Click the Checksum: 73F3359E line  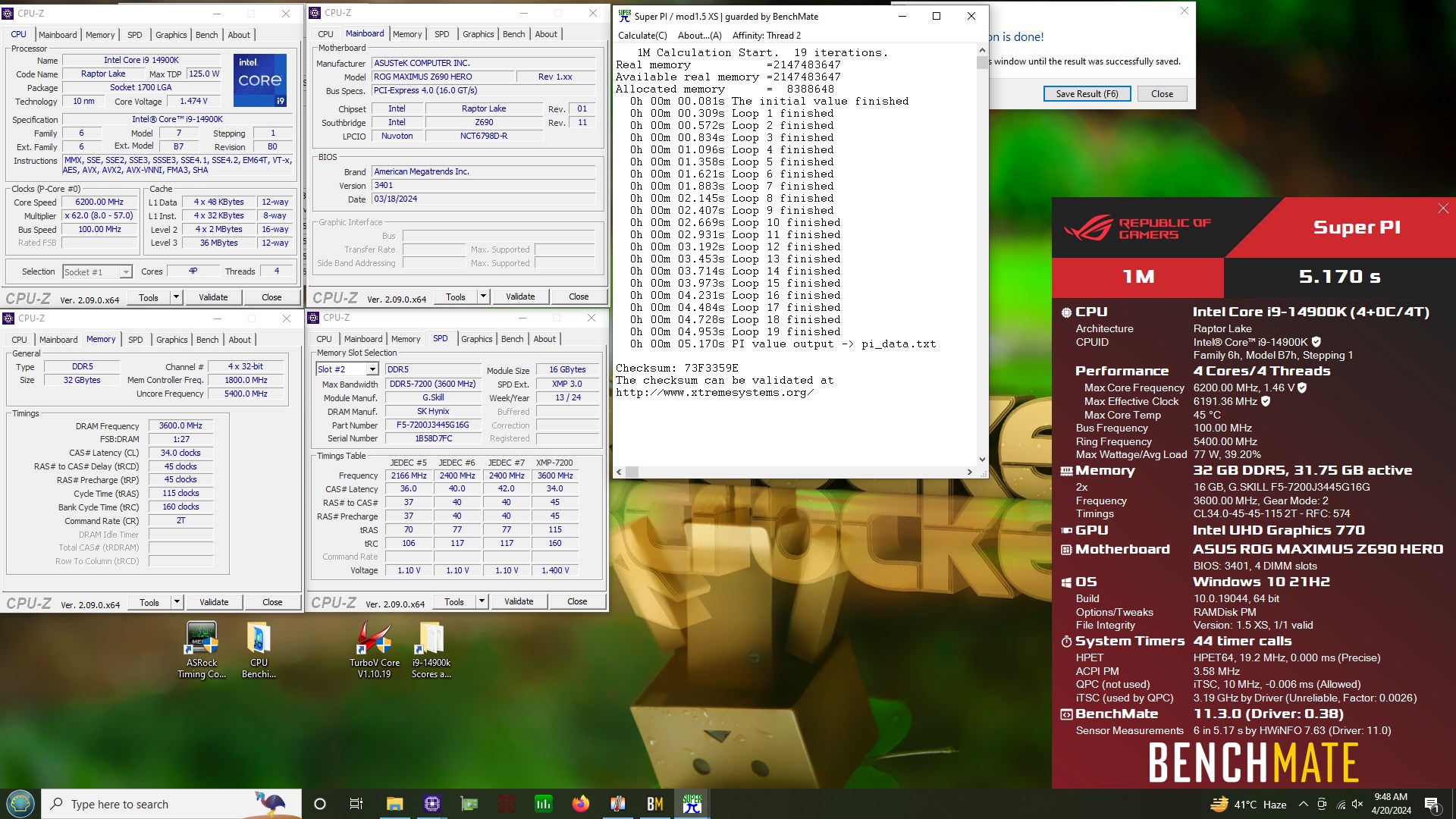676,368
